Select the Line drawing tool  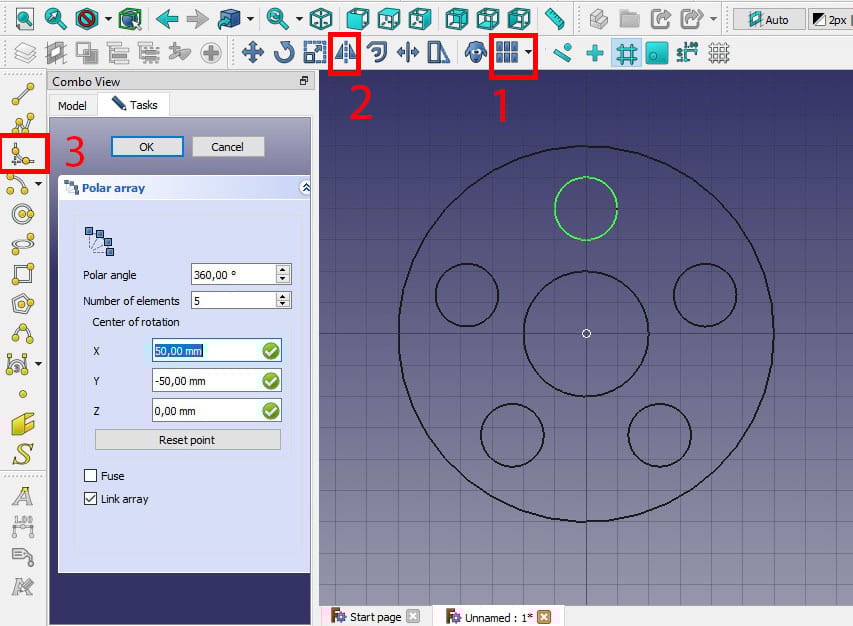pos(23,94)
